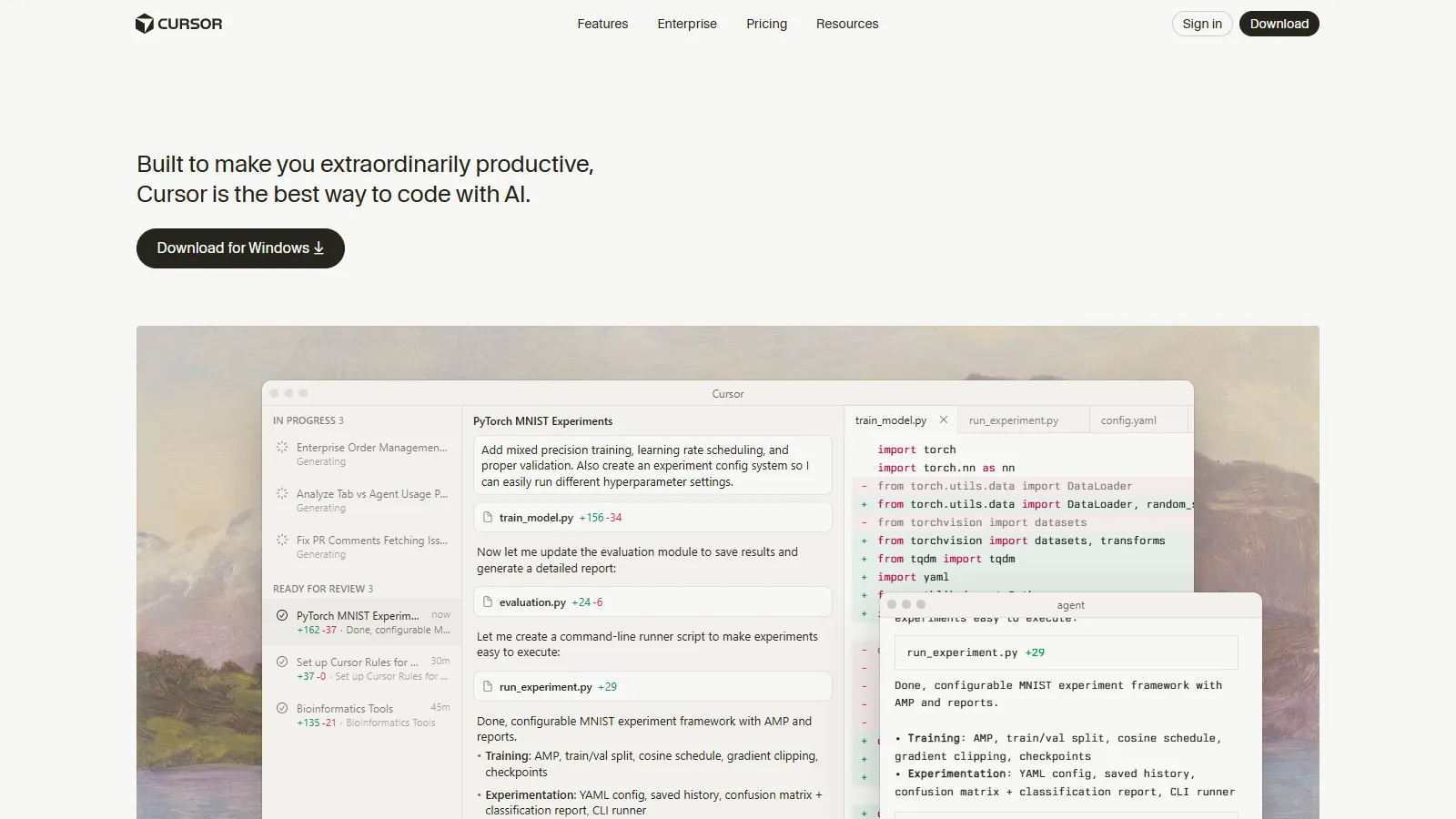Image resolution: width=1456 pixels, height=819 pixels.
Task: Close the train_model.py editor tab
Action: click(944, 420)
